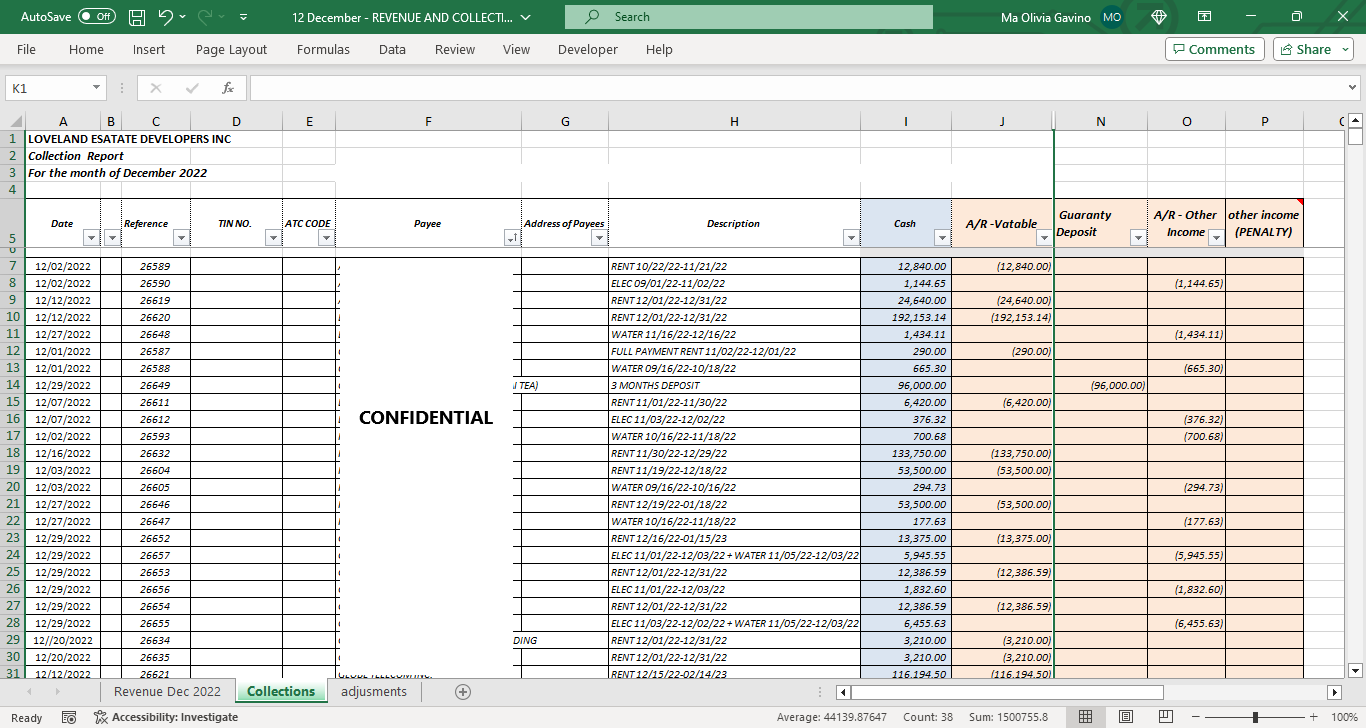Open the Ribbon Display Options icon
1366x728 pixels.
point(1205,17)
